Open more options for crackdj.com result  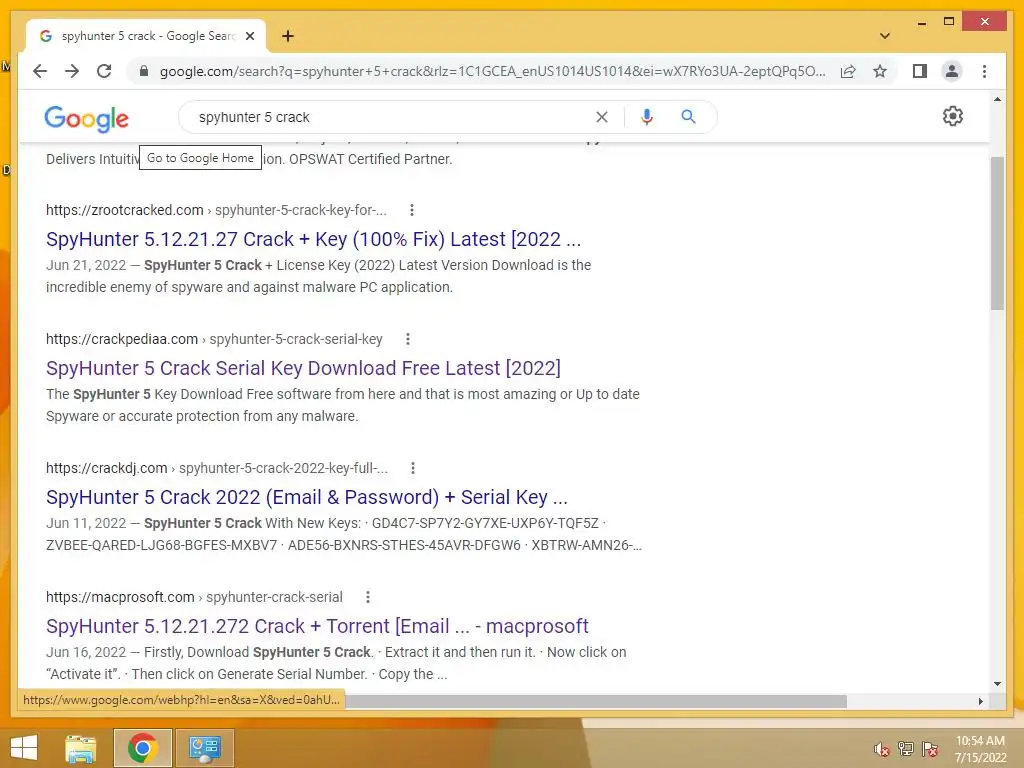(x=413, y=468)
